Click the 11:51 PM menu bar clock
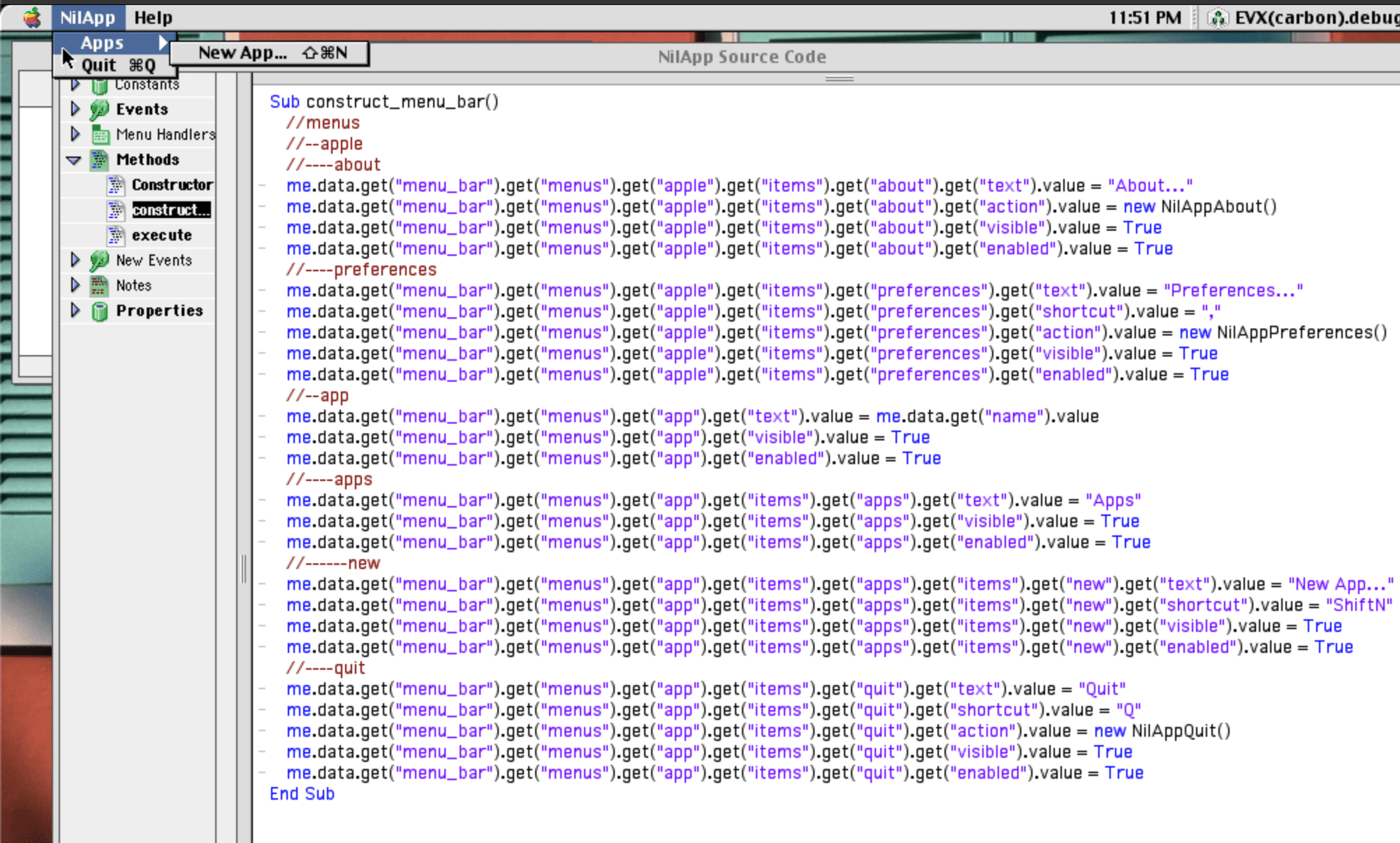1400x843 pixels. pyautogui.click(x=1145, y=17)
